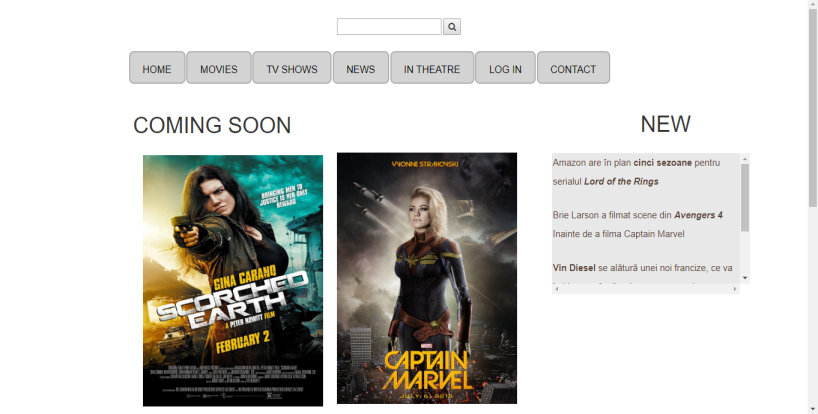Viewport: 818px width, 414px height.
Task: Go to the MOVIES section
Action: [219, 69]
